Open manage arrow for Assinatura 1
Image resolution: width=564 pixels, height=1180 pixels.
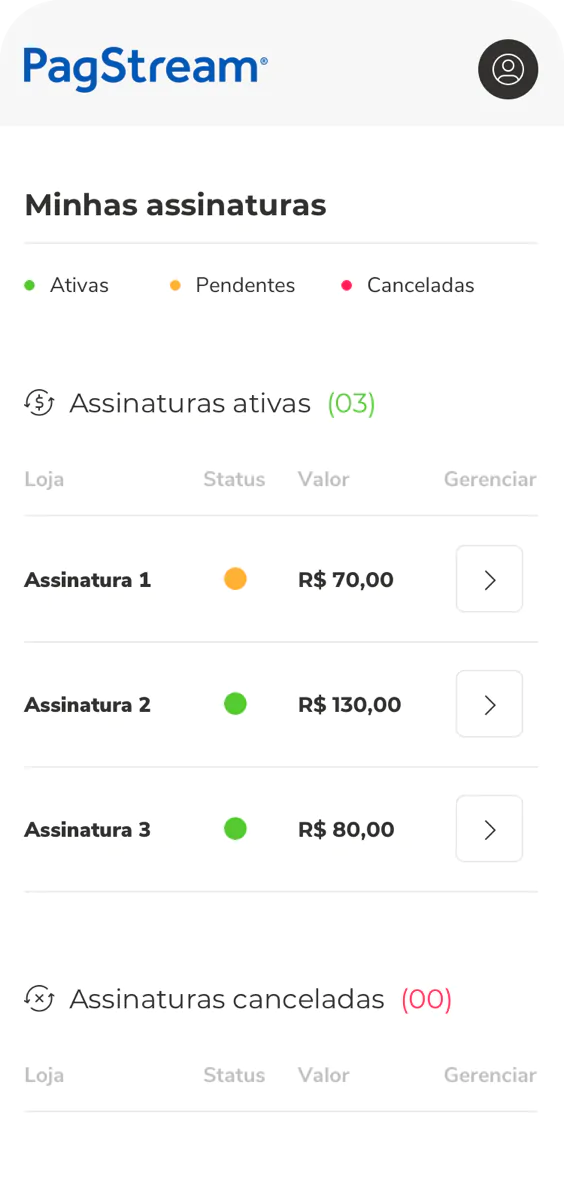tap(489, 579)
